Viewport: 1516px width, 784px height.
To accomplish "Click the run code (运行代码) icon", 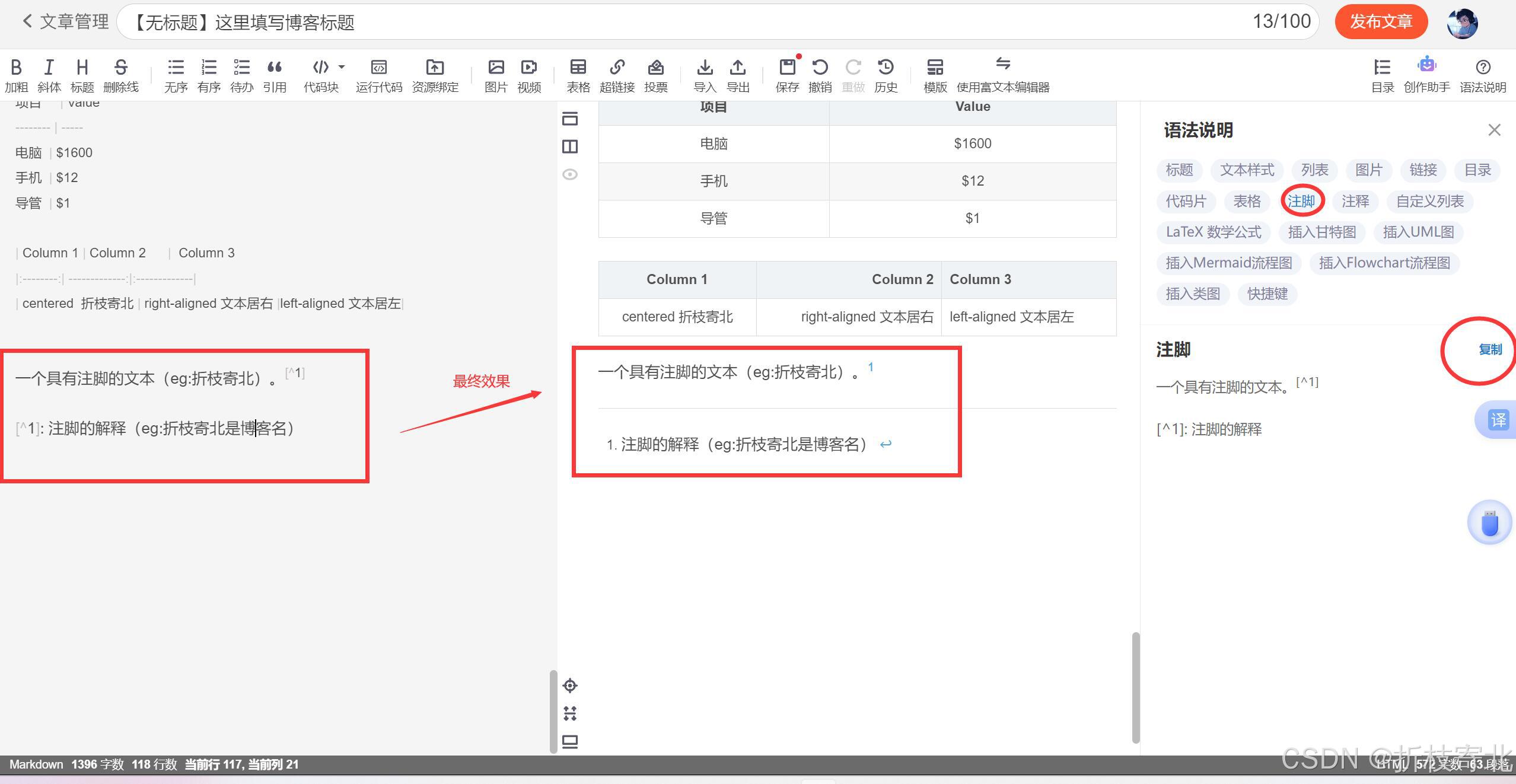I will click(379, 66).
